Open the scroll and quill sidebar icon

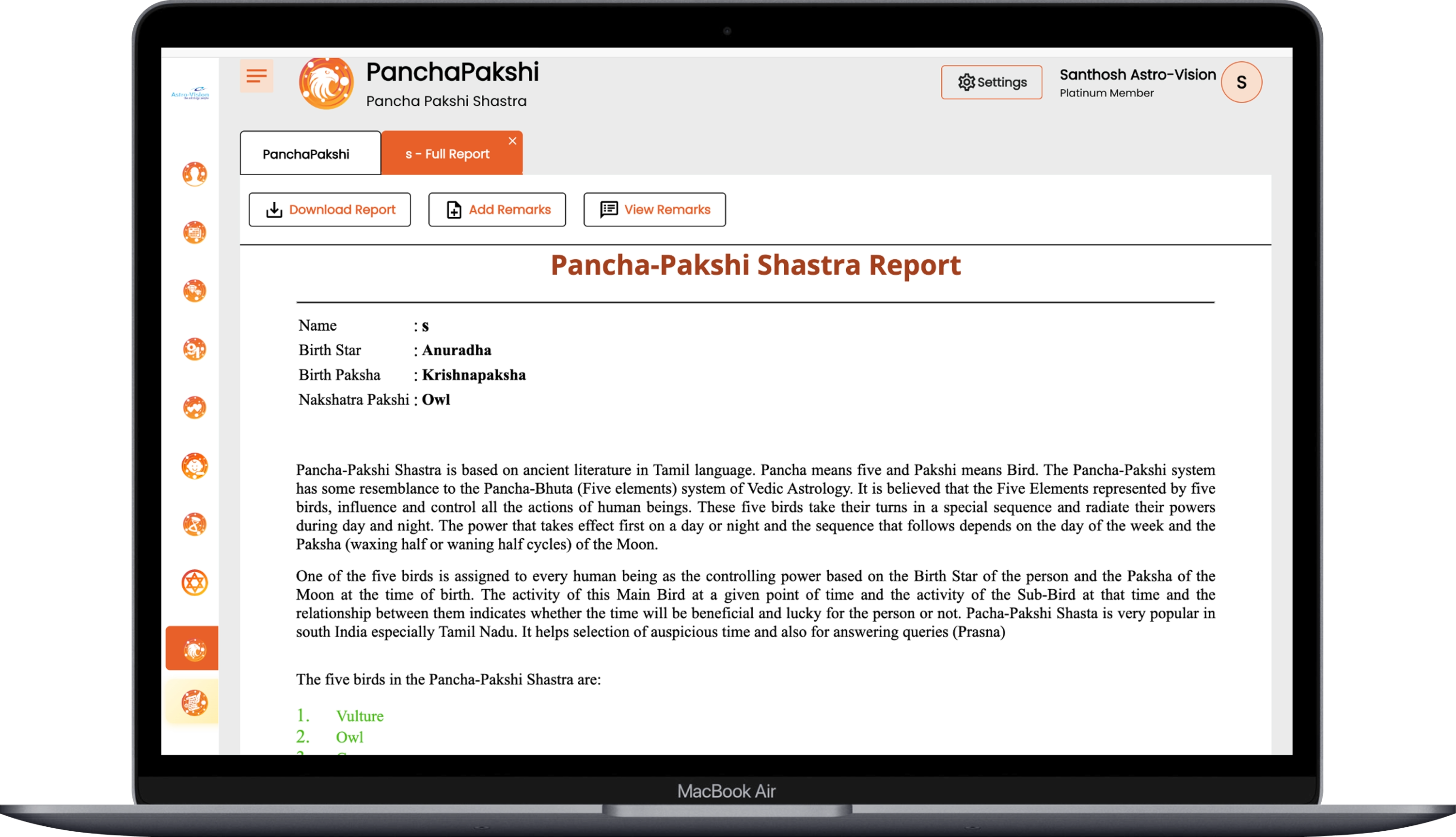coord(195,703)
